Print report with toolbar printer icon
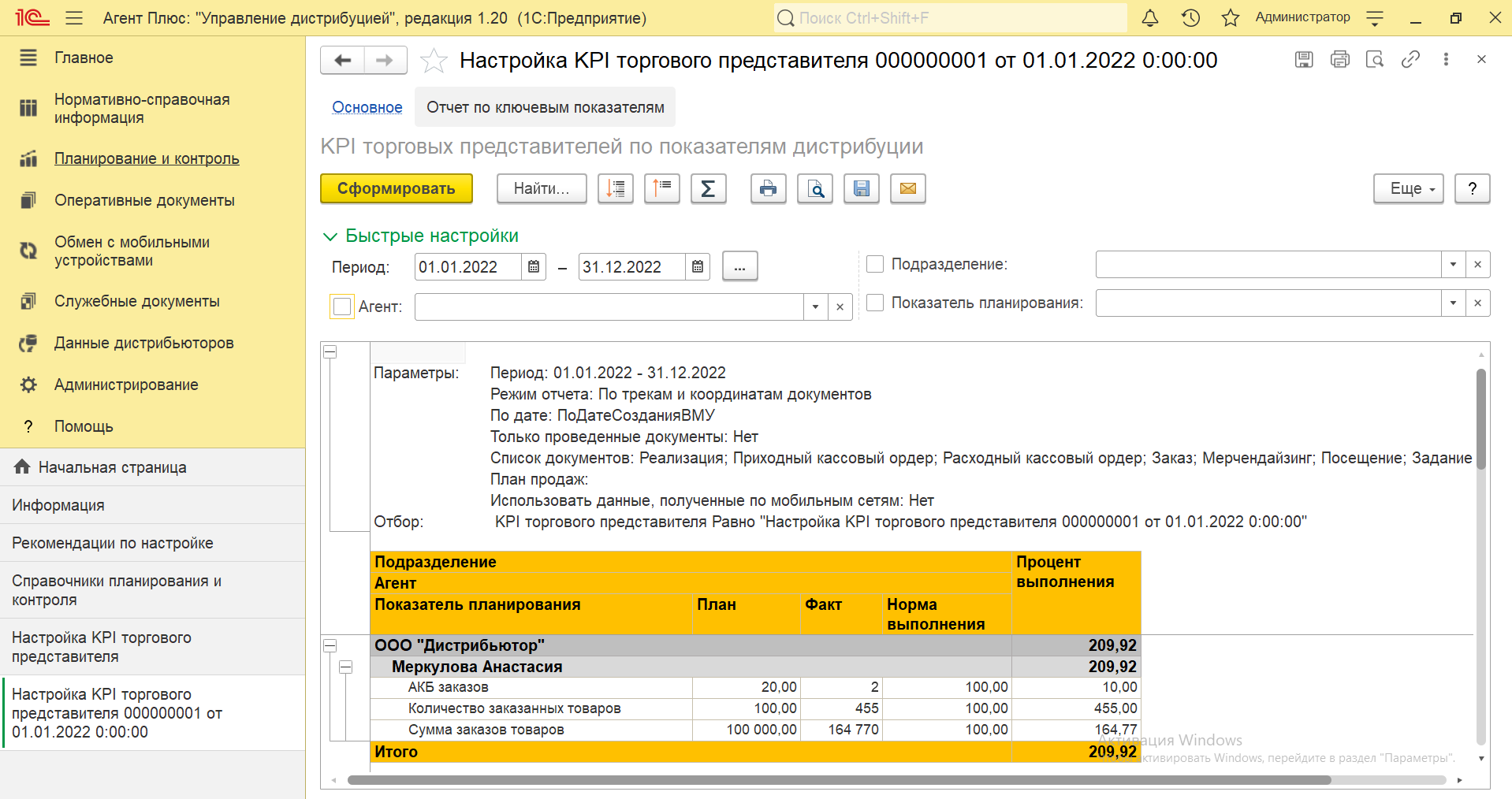1512x799 pixels. pyautogui.click(x=769, y=188)
